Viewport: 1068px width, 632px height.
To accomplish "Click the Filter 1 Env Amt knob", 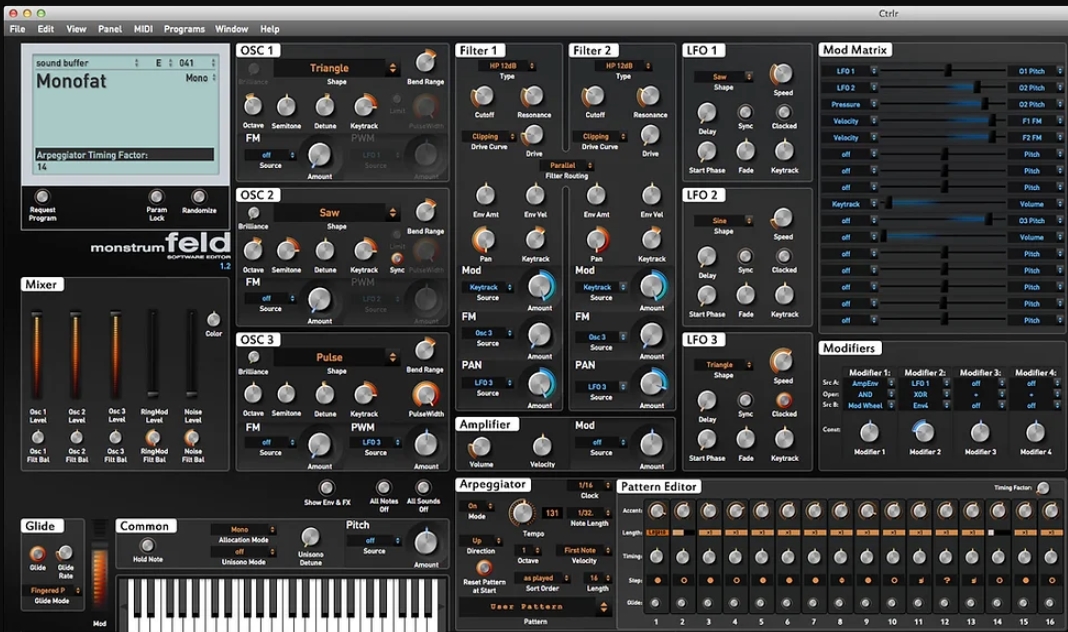I will tap(485, 195).
